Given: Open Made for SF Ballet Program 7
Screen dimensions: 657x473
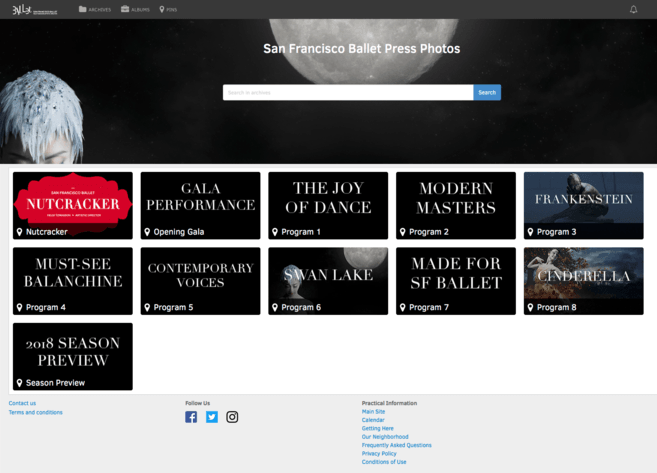Looking at the screenshot, I should coord(456,281).
